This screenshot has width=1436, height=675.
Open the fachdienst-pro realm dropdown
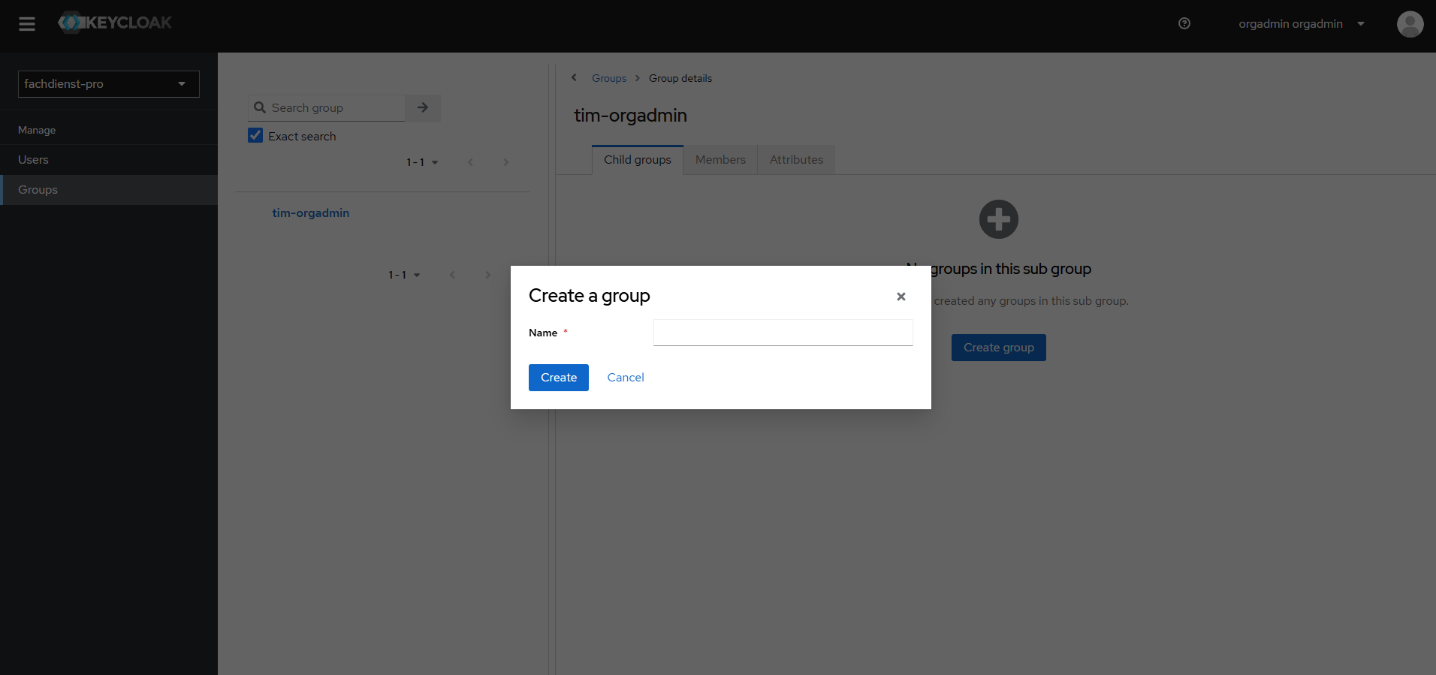109,84
